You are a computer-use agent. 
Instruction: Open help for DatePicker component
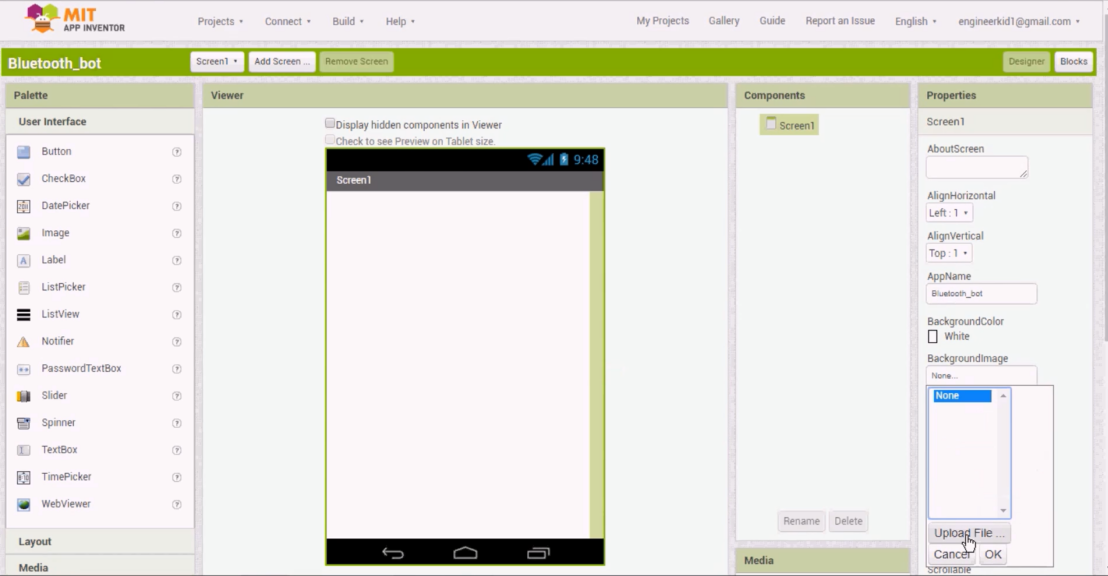(177, 206)
